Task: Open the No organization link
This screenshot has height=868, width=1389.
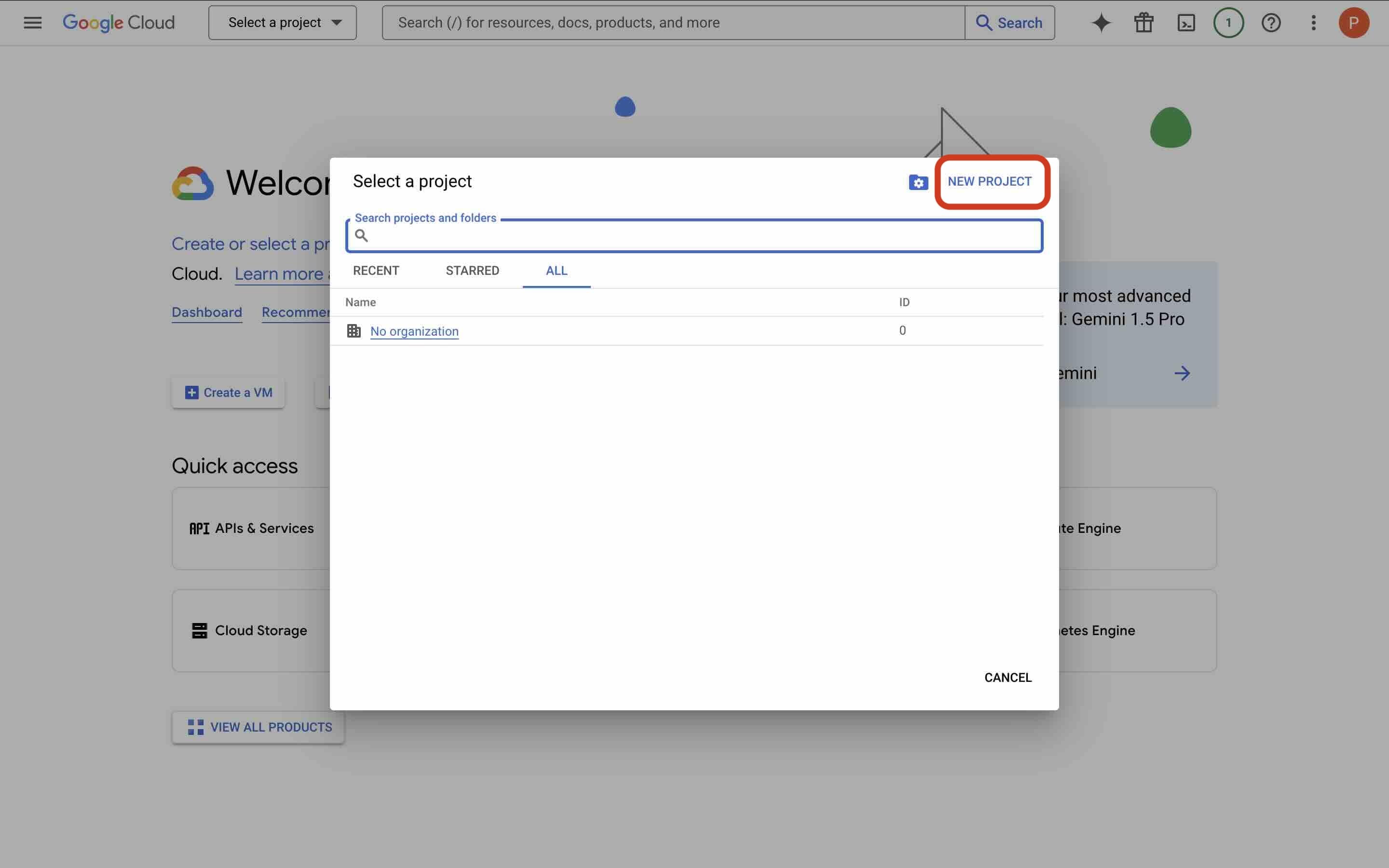Action: tap(414, 331)
